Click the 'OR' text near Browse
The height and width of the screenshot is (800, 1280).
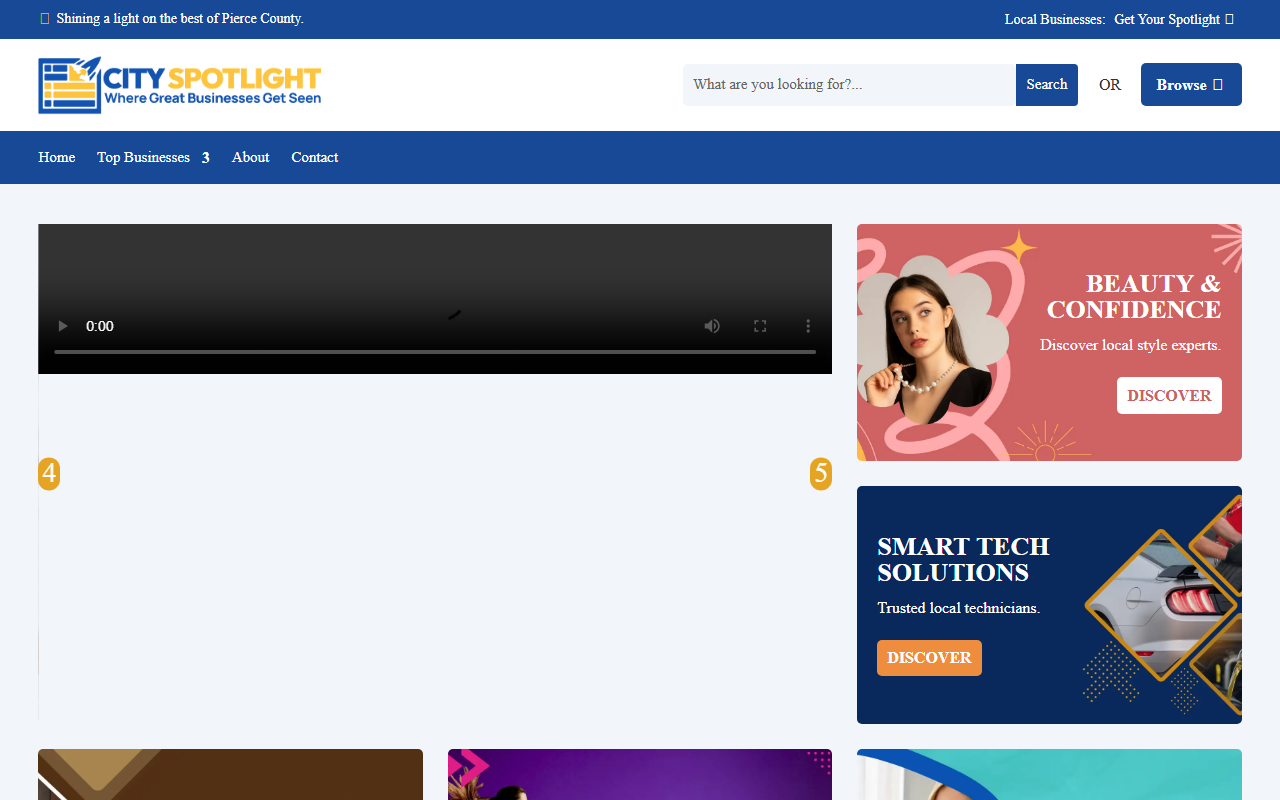pyautogui.click(x=1110, y=85)
